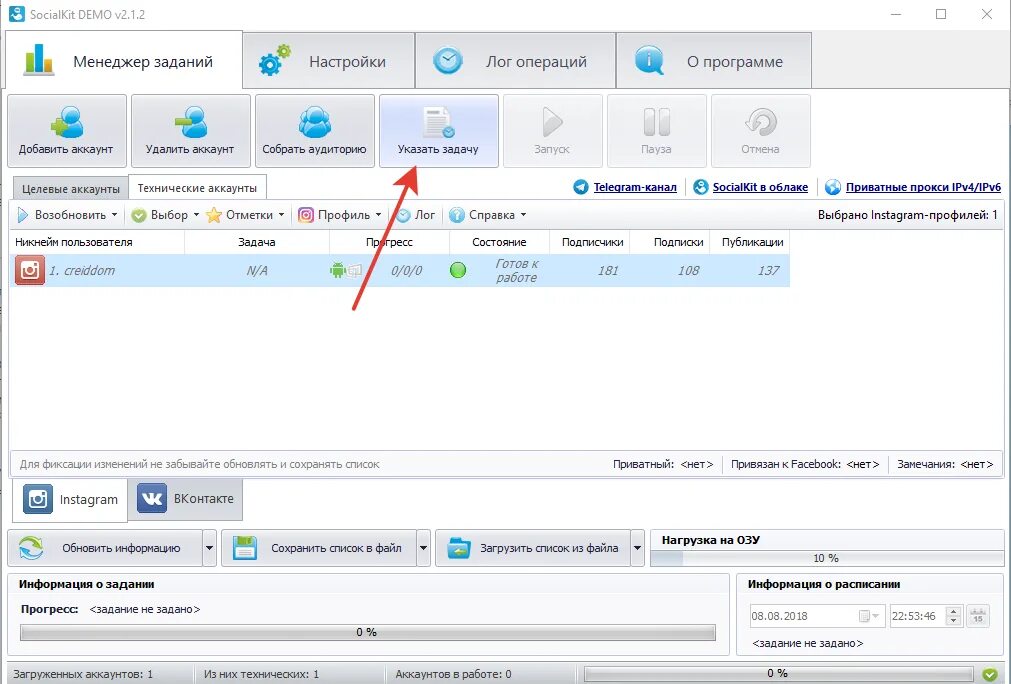Expand Обновить информацию dropdown arrow
The height and width of the screenshot is (684, 1011).
click(x=210, y=548)
